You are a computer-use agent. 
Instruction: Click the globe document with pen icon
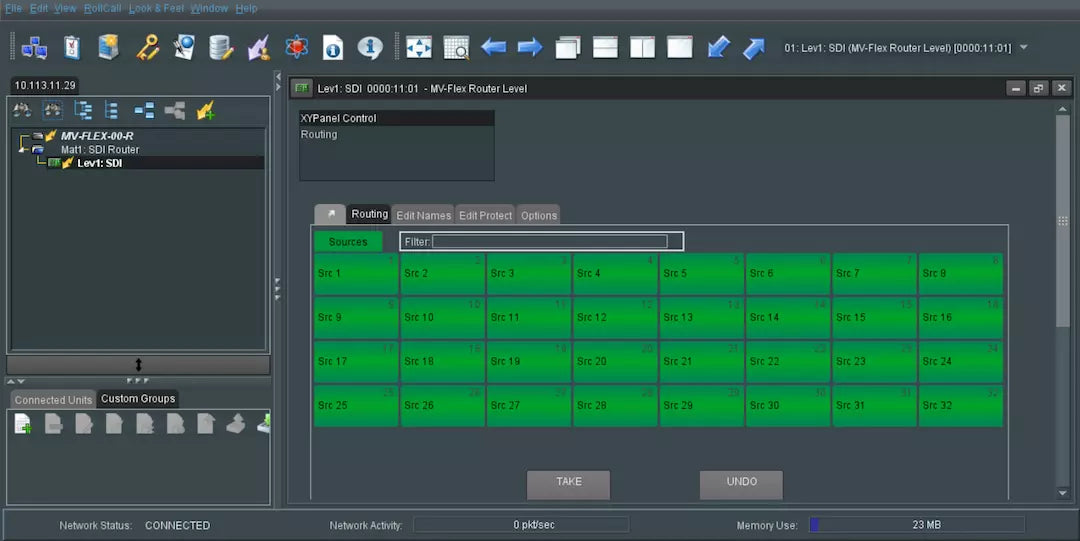point(184,48)
